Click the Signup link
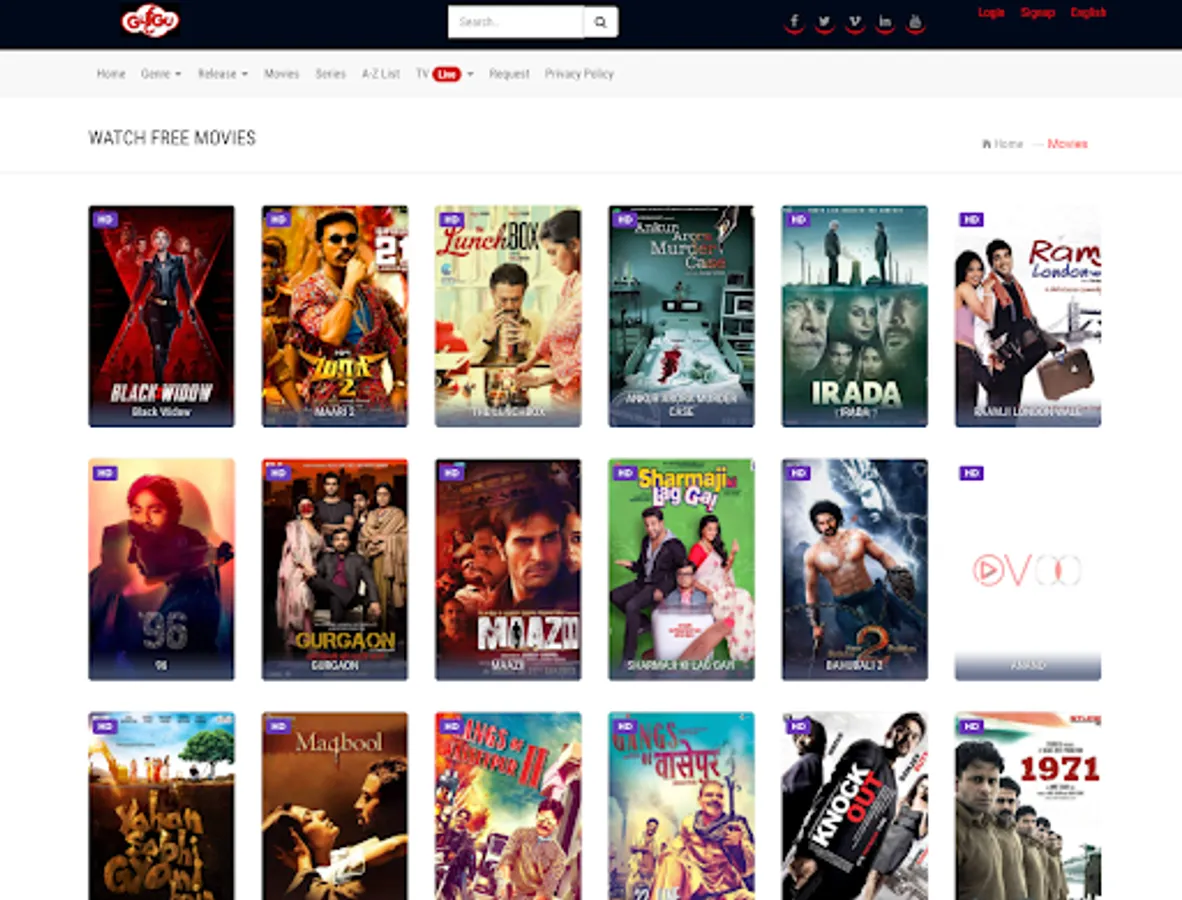The width and height of the screenshot is (1182, 900). [x=1037, y=12]
